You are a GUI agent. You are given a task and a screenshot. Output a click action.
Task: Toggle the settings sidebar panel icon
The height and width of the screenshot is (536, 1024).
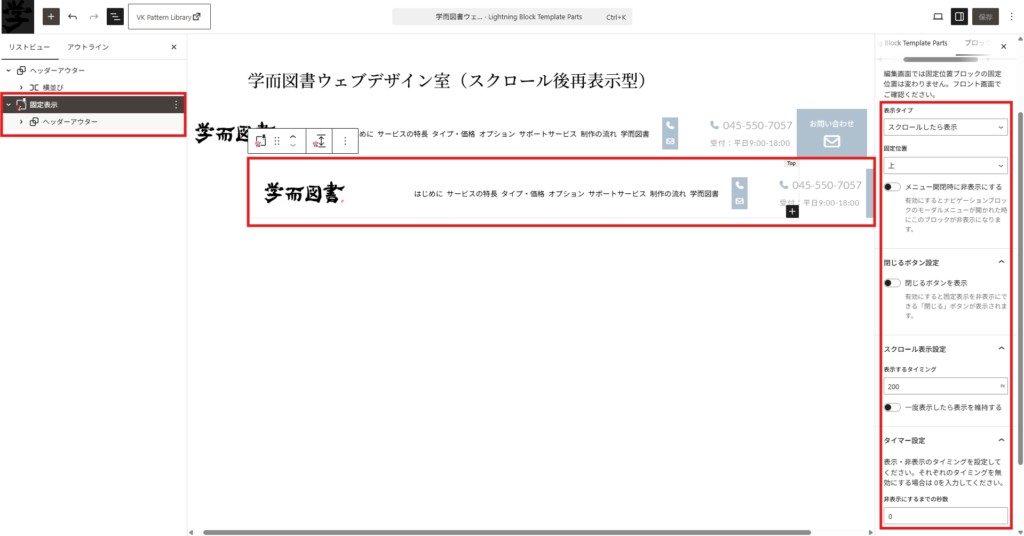[x=959, y=17]
